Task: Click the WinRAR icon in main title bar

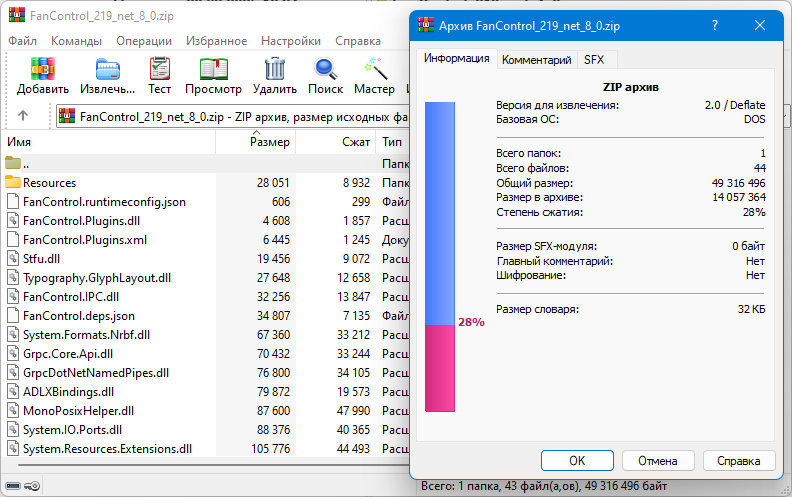Action: (17, 15)
